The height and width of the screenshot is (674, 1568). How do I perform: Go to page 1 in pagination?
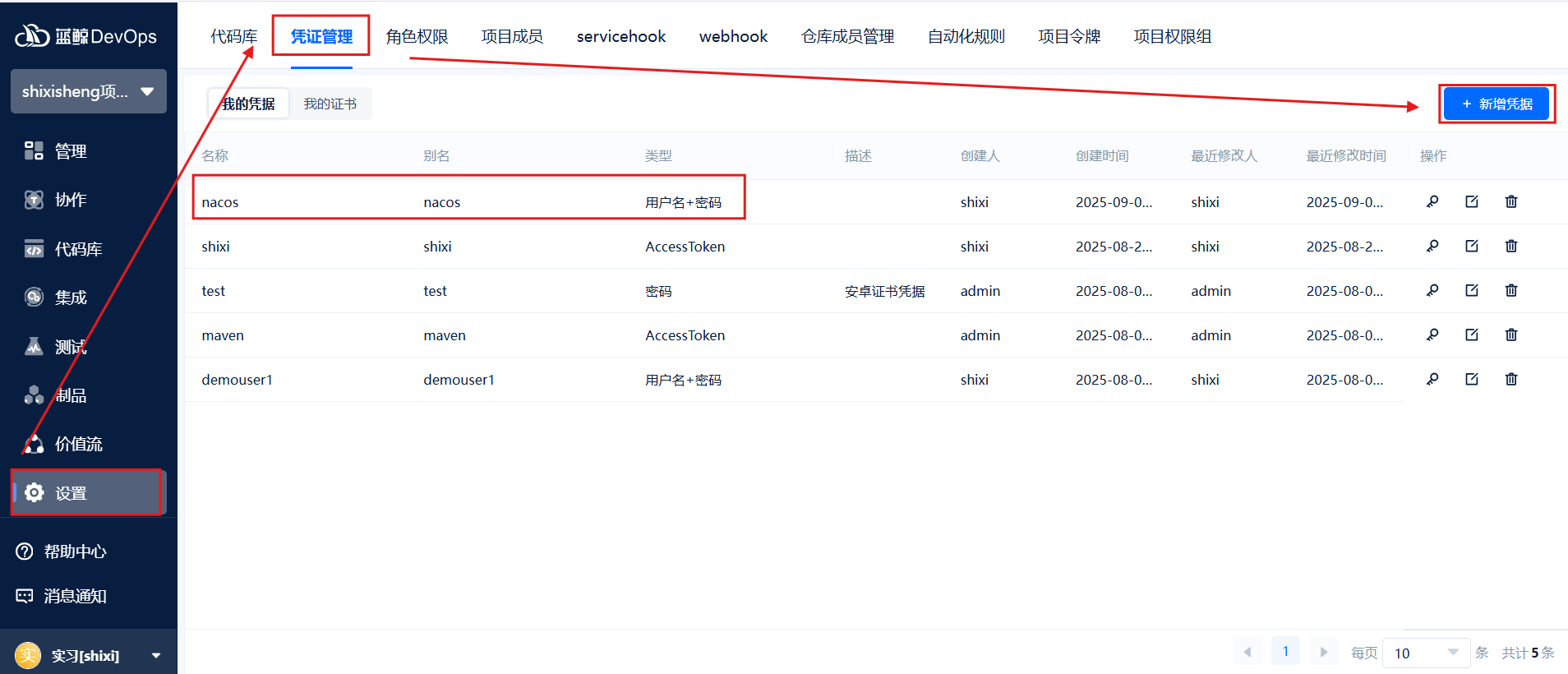pos(1285,651)
